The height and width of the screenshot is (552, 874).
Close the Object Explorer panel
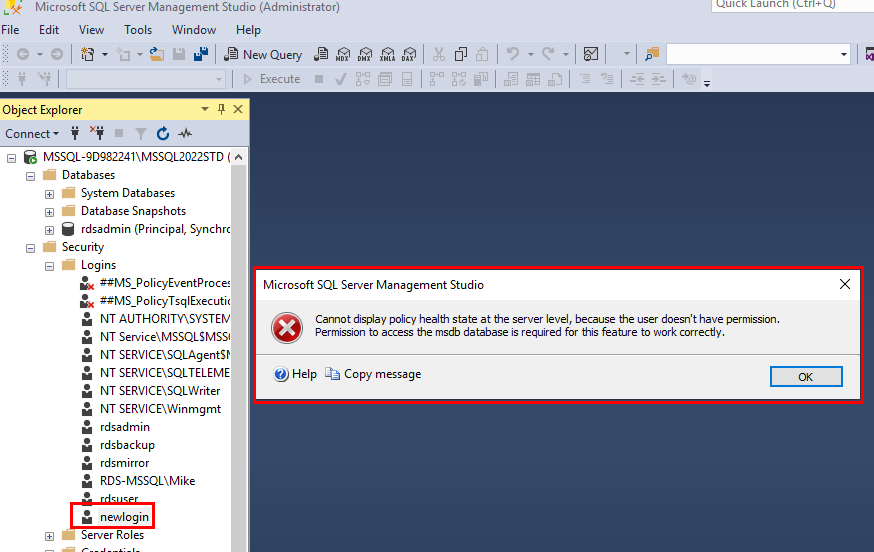click(x=238, y=109)
